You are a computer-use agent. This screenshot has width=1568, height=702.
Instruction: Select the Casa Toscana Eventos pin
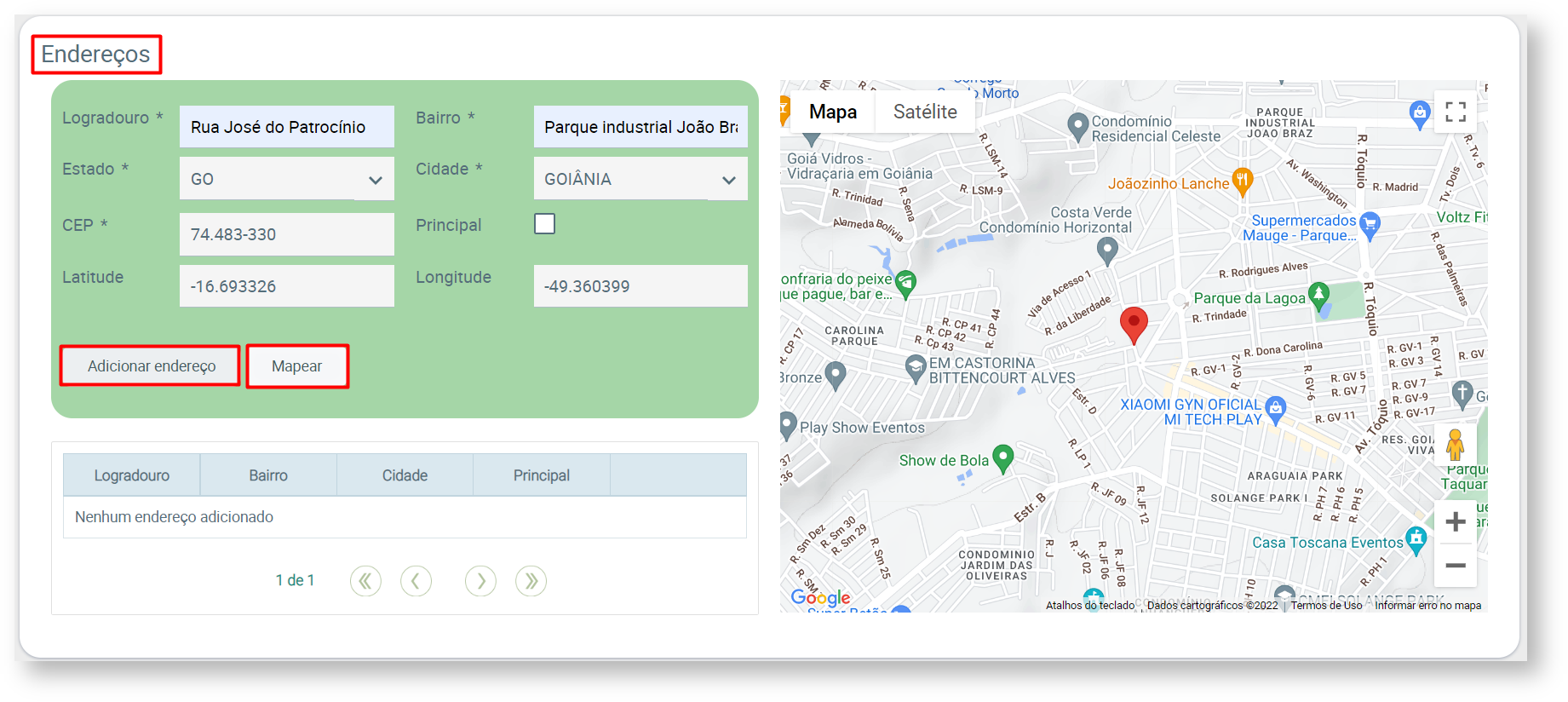pyautogui.click(x=1416, y=540)
